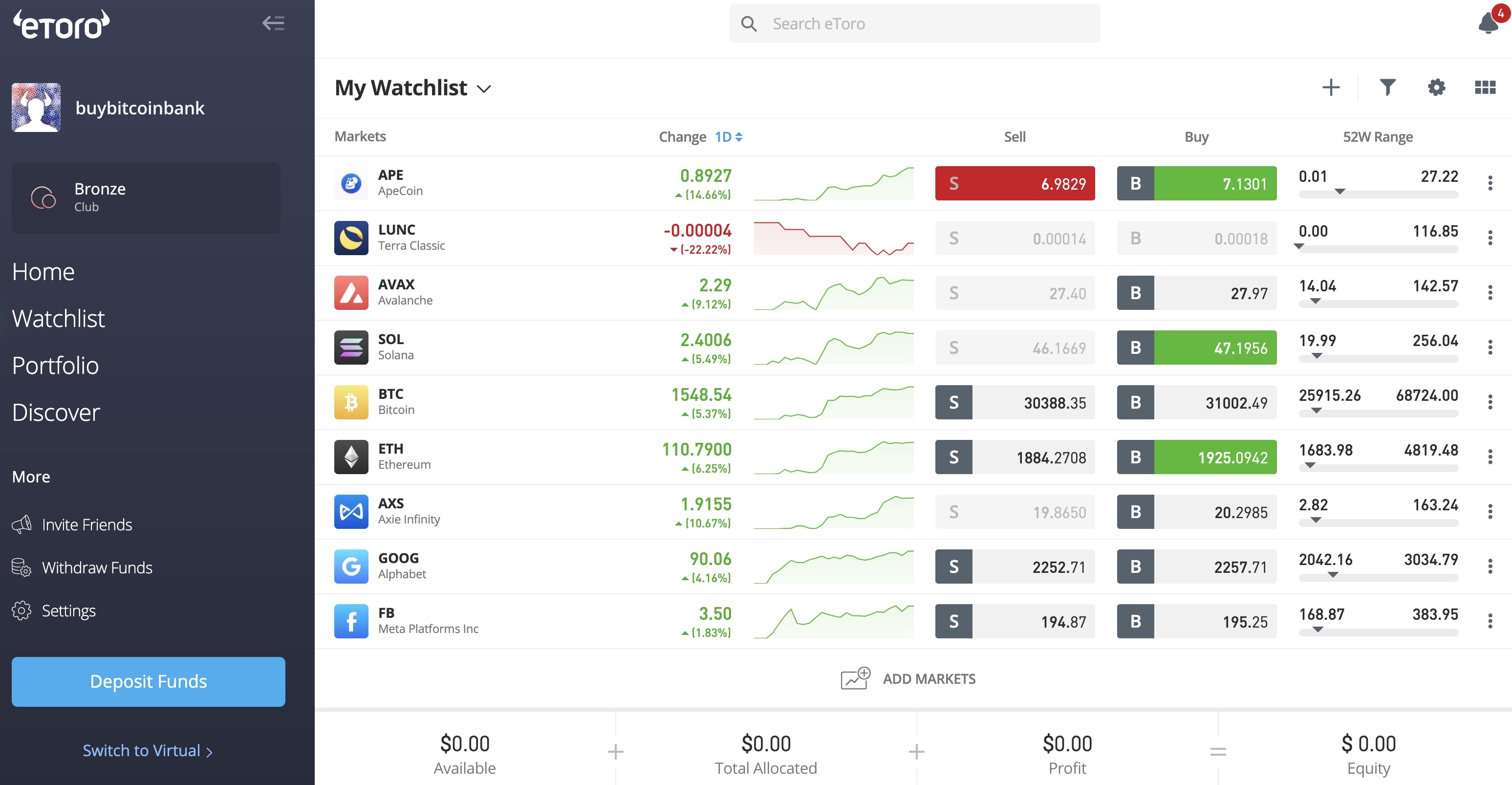Go to Home in the sidebar
The height and width of the screenshot is (785, 1512).
coord(43,272)
